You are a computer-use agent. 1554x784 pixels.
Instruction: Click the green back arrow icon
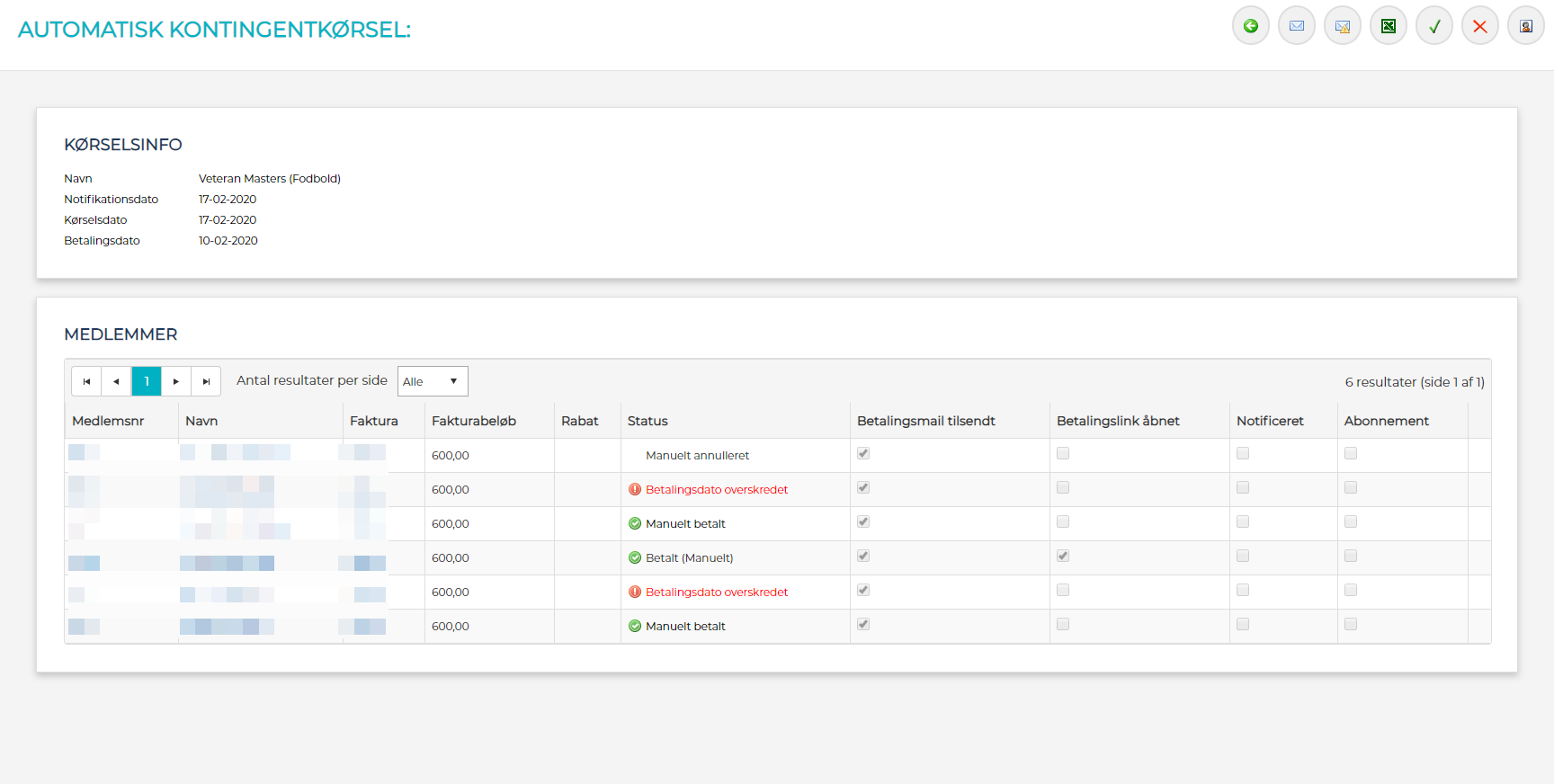pos(1250,26)
